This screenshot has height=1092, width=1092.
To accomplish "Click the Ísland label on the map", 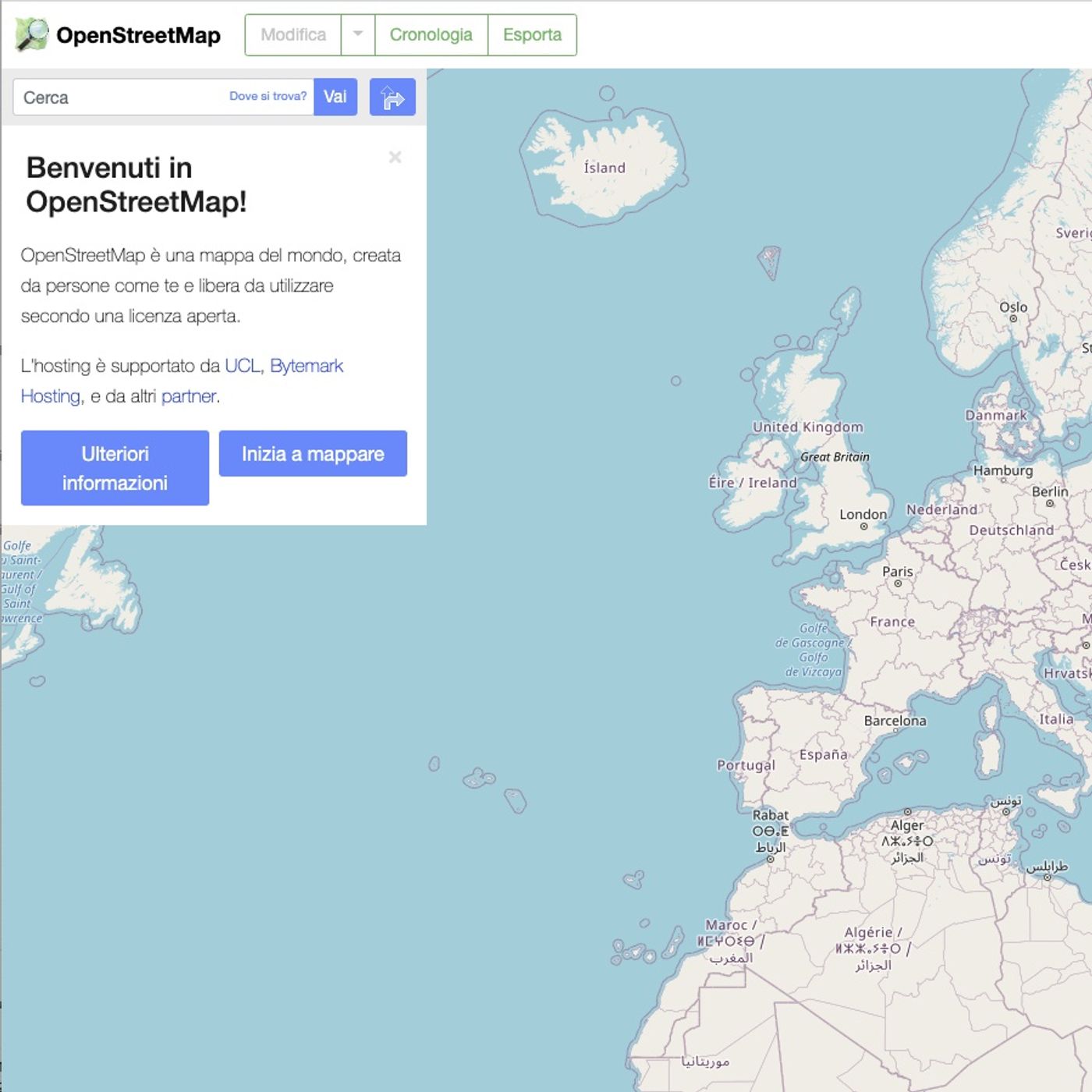I will (x=604, y=168).
